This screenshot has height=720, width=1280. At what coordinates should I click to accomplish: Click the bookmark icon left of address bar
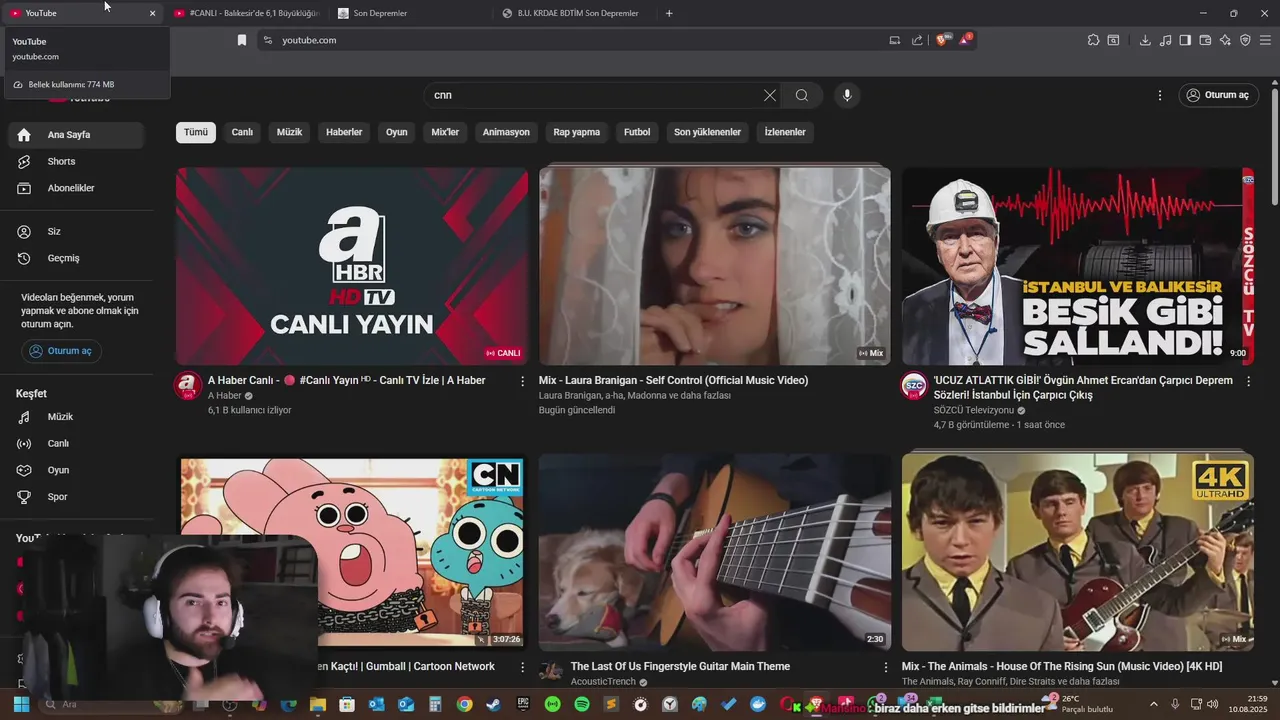click(x=241, y=40)
